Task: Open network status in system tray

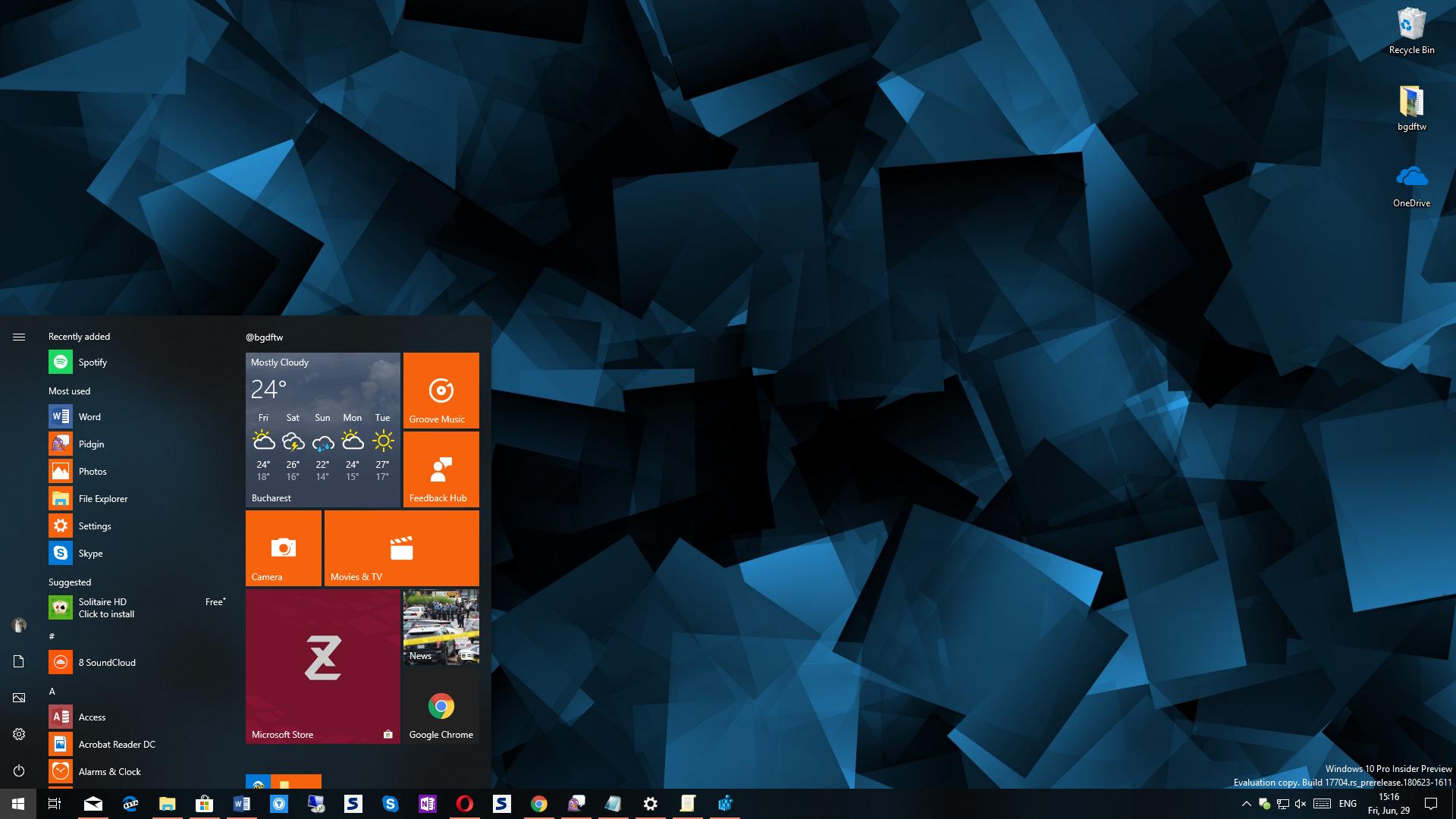Action: click(x=1283, y=804)
